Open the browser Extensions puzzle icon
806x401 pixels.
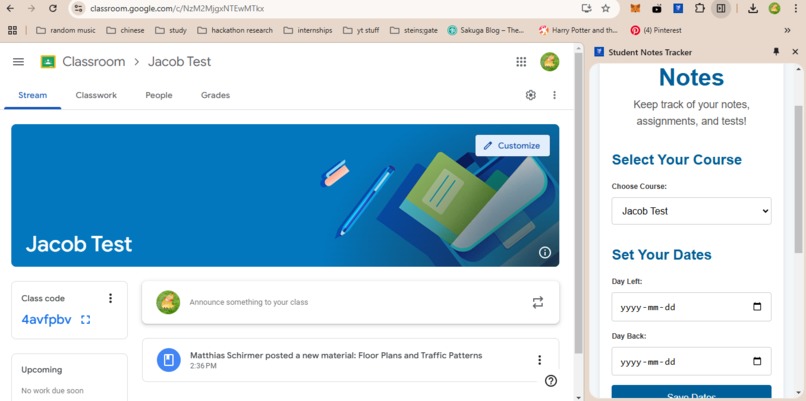(x=700, y=8)
